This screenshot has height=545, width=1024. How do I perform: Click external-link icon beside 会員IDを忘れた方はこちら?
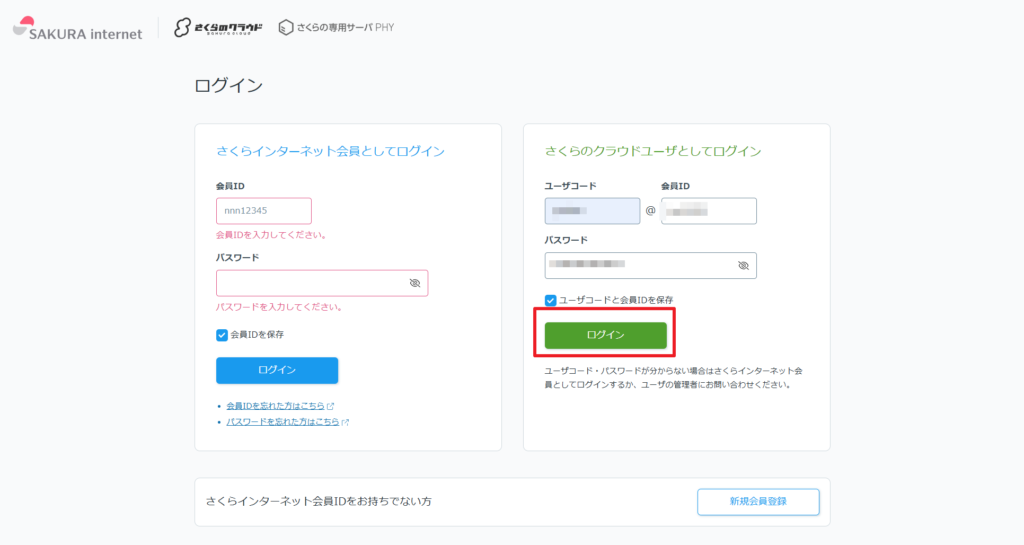click(331, 406)
